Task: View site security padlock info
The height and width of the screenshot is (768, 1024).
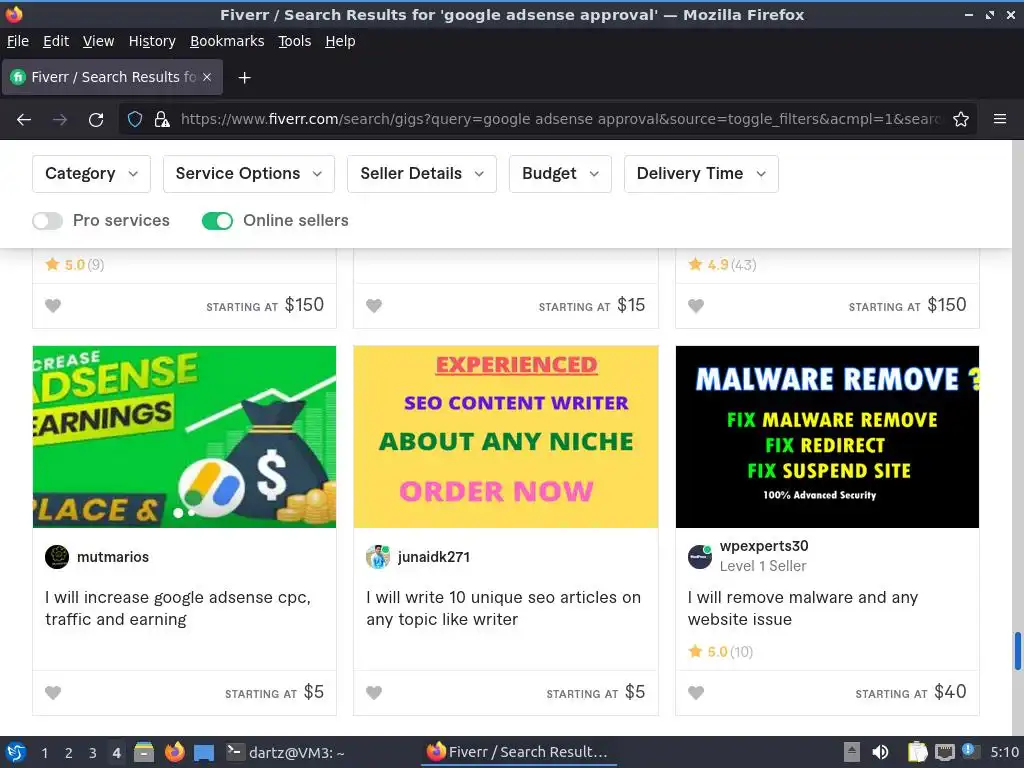Action: 161,120
